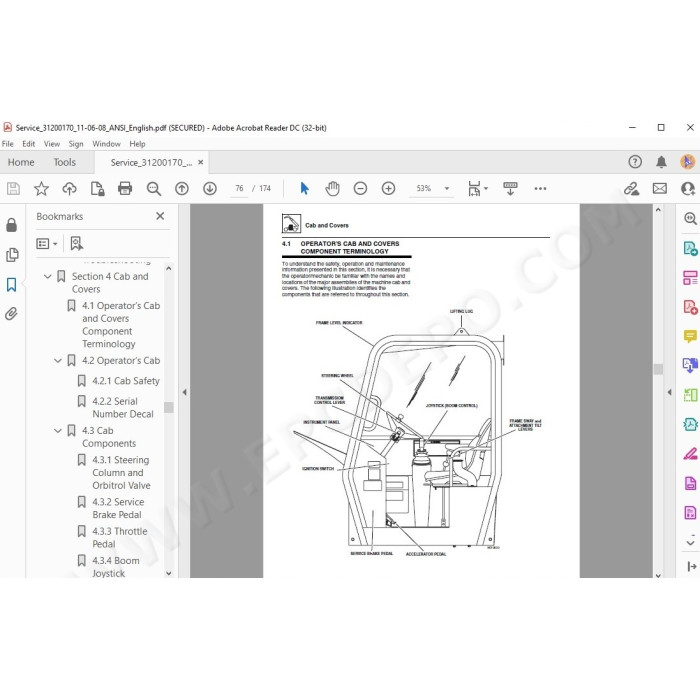Open Create PDF tool in right pane
Image resolution: width=700 pixels, height=700 pixels.
tap(690, 307)
